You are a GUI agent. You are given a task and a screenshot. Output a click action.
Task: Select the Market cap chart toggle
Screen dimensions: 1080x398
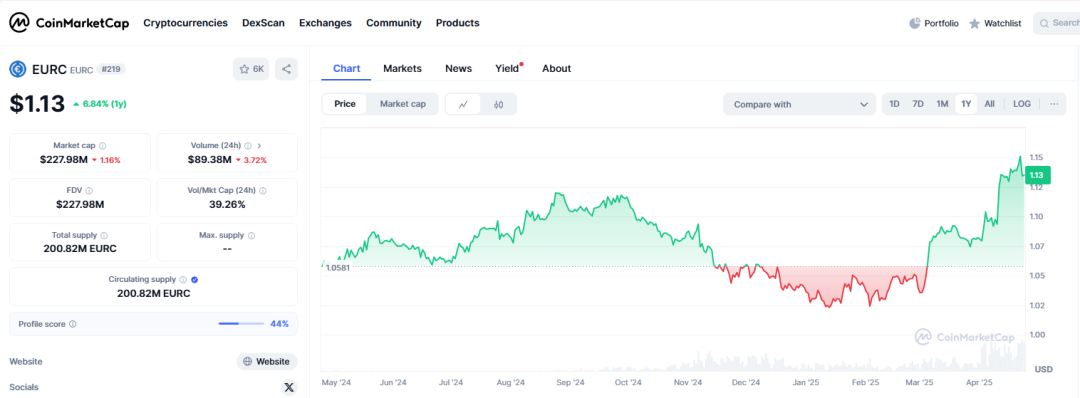(403, 104)
